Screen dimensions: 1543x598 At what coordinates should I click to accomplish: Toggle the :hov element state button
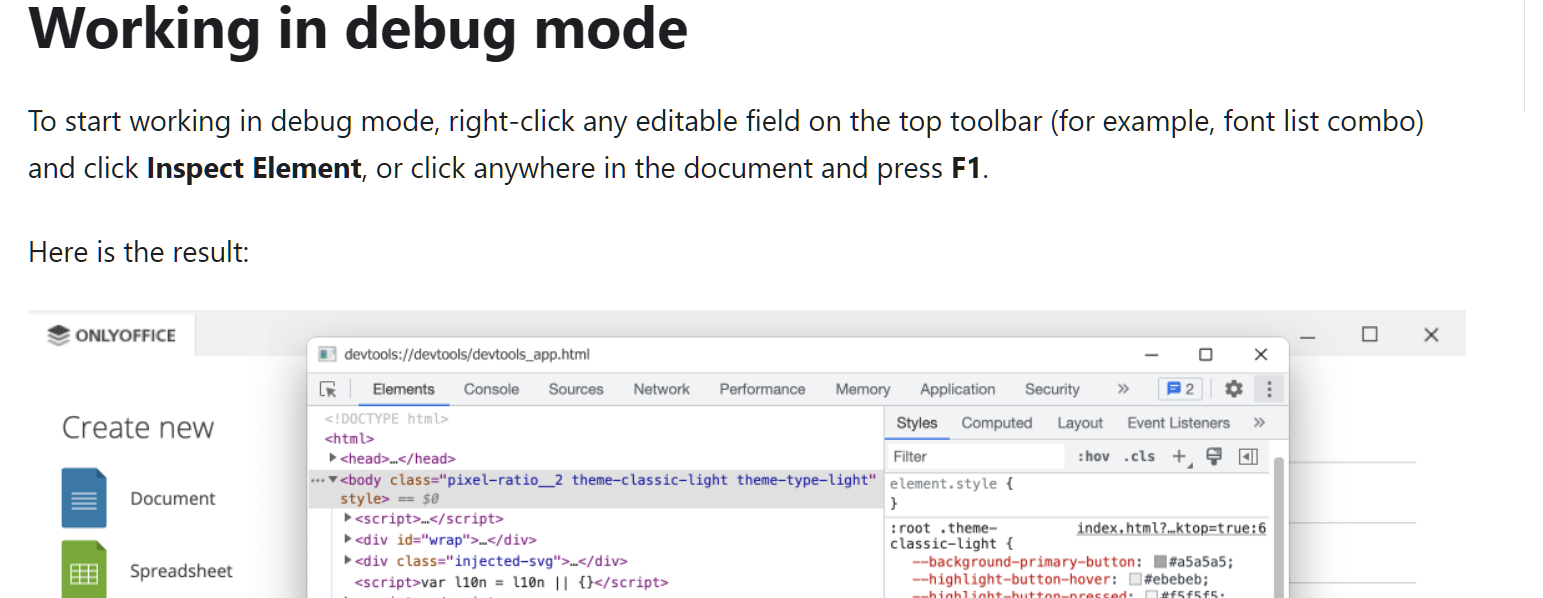(1093, 456)
